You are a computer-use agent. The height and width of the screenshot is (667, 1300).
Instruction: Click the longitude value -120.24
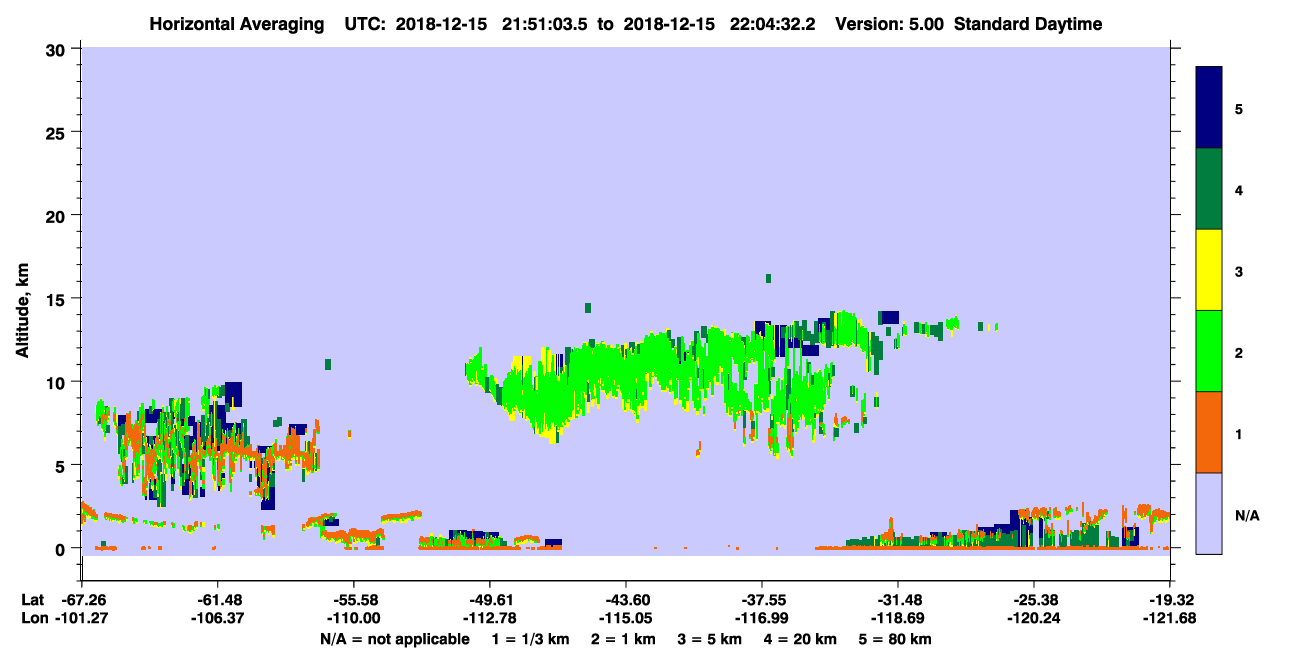1033,618
